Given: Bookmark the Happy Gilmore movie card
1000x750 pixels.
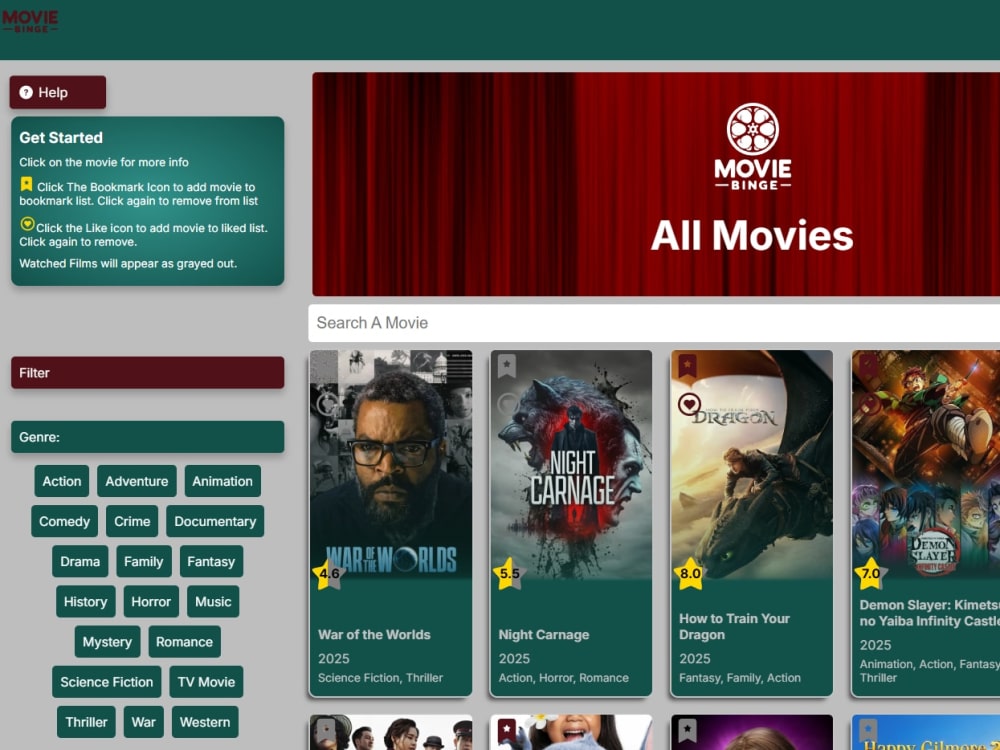Looking at the screenshot, I should pos(868,731).
